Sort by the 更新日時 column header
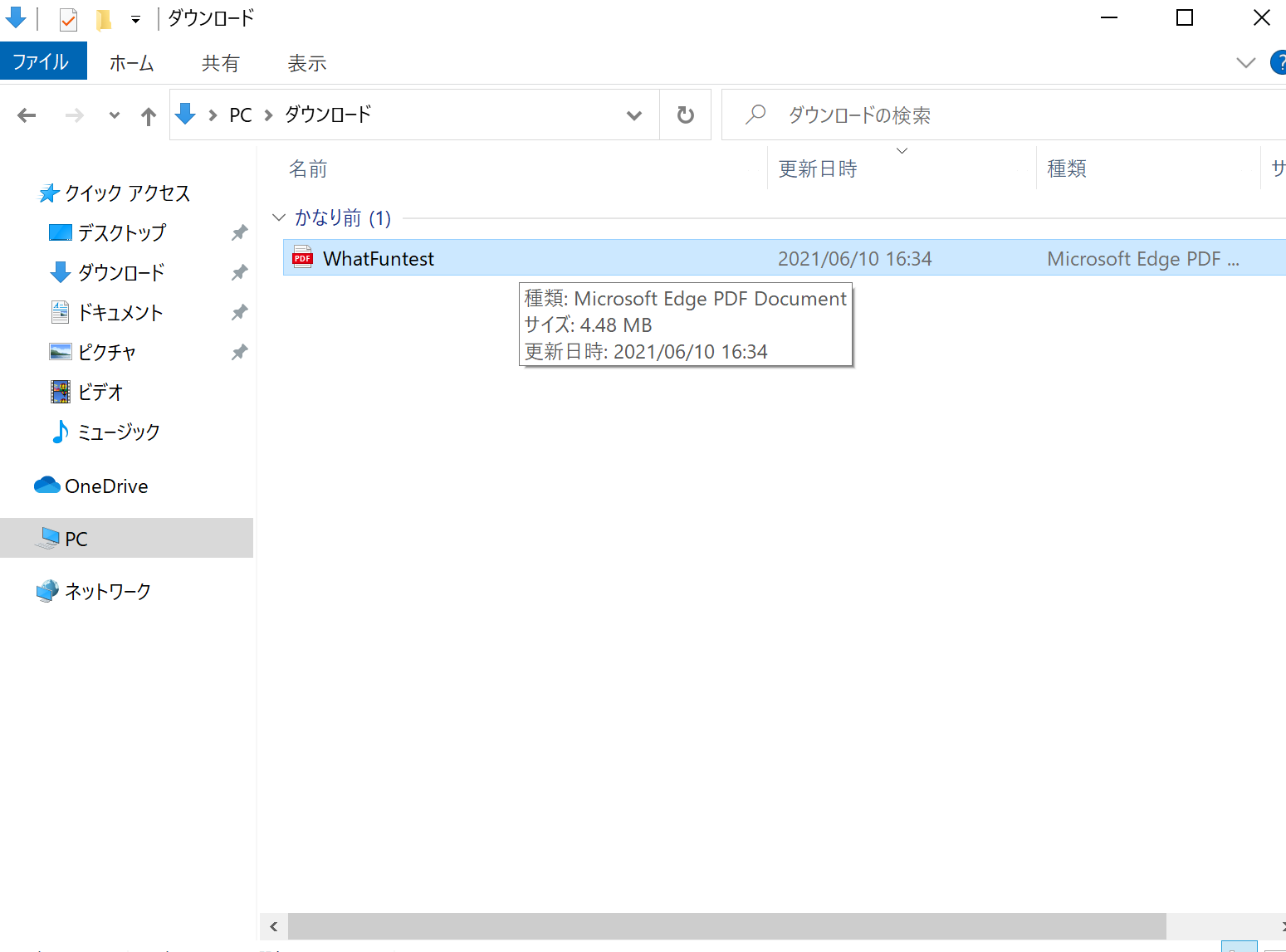The width and height of the screenshot is (1286, 952). coord(818,169)
